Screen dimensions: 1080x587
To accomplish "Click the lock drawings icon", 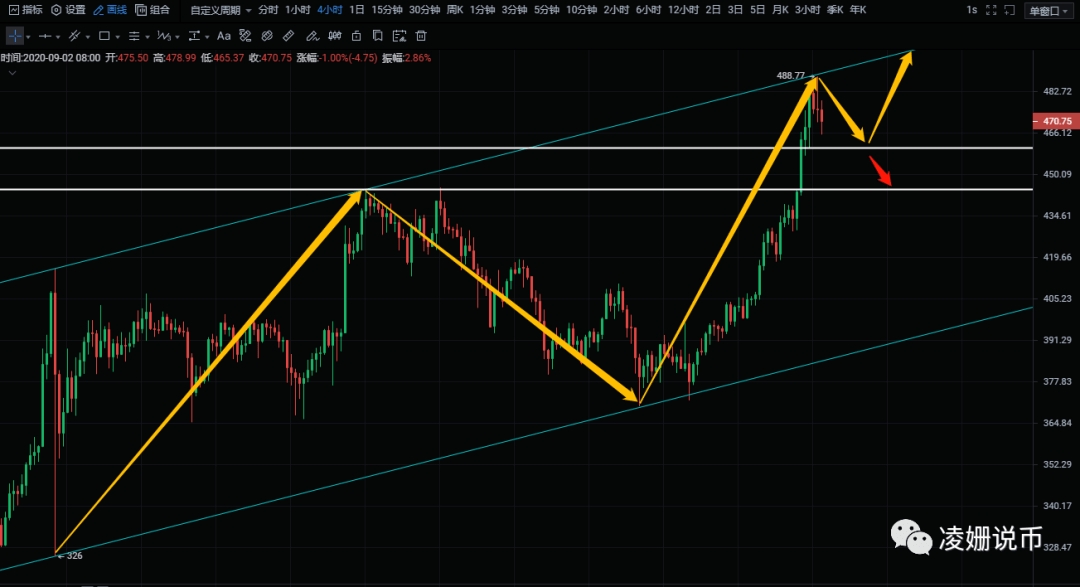I will (x=356, y=35).
